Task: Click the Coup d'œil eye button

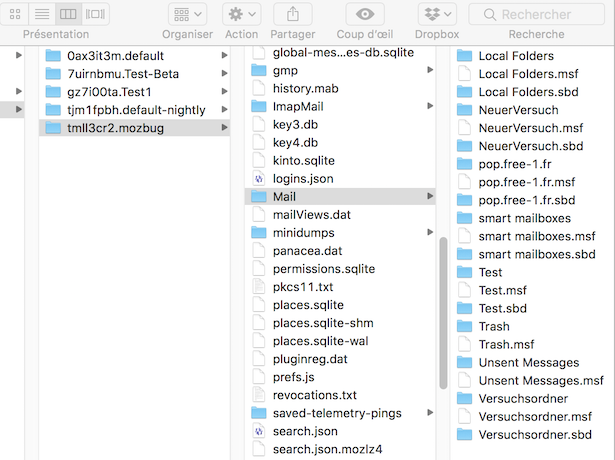Action: 365,14
